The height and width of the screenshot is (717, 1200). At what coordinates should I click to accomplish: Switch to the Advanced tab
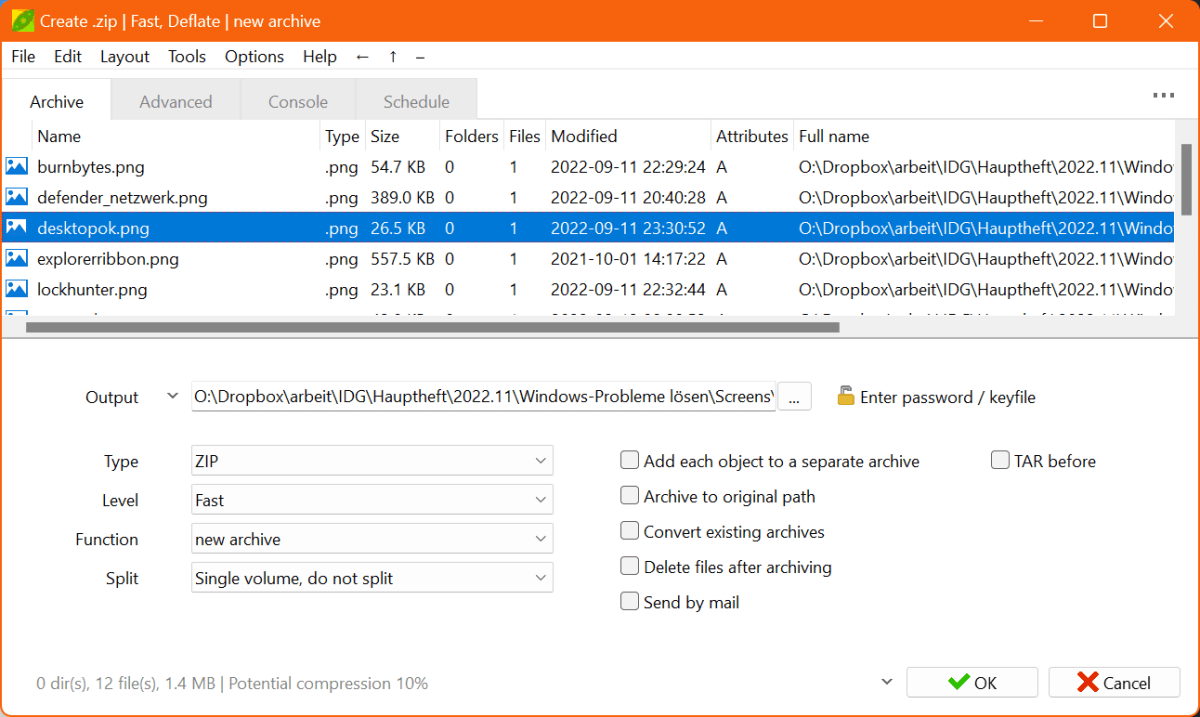[x=175, y=102]
